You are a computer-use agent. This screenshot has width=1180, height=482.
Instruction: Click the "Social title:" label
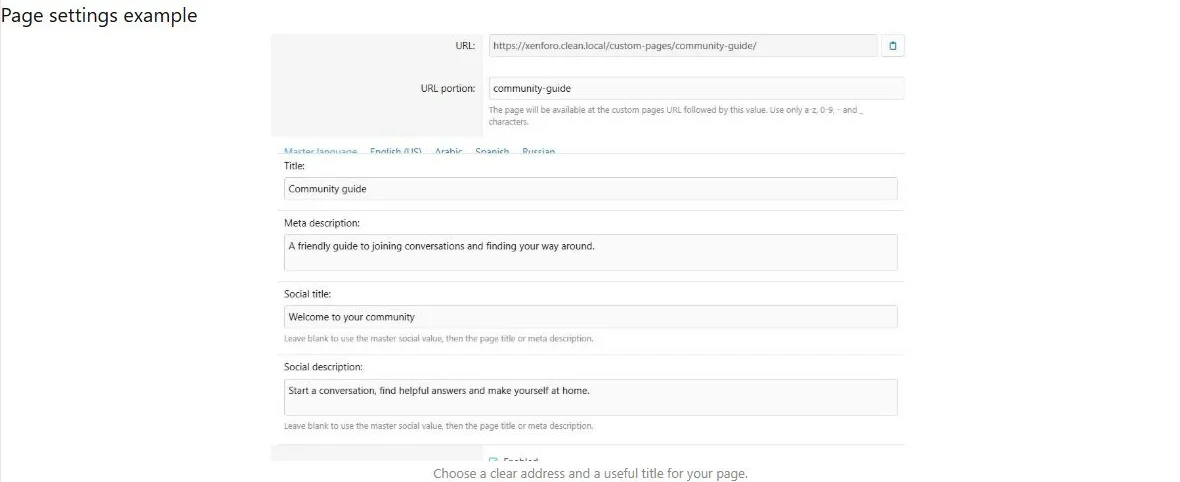click(307, 294)
